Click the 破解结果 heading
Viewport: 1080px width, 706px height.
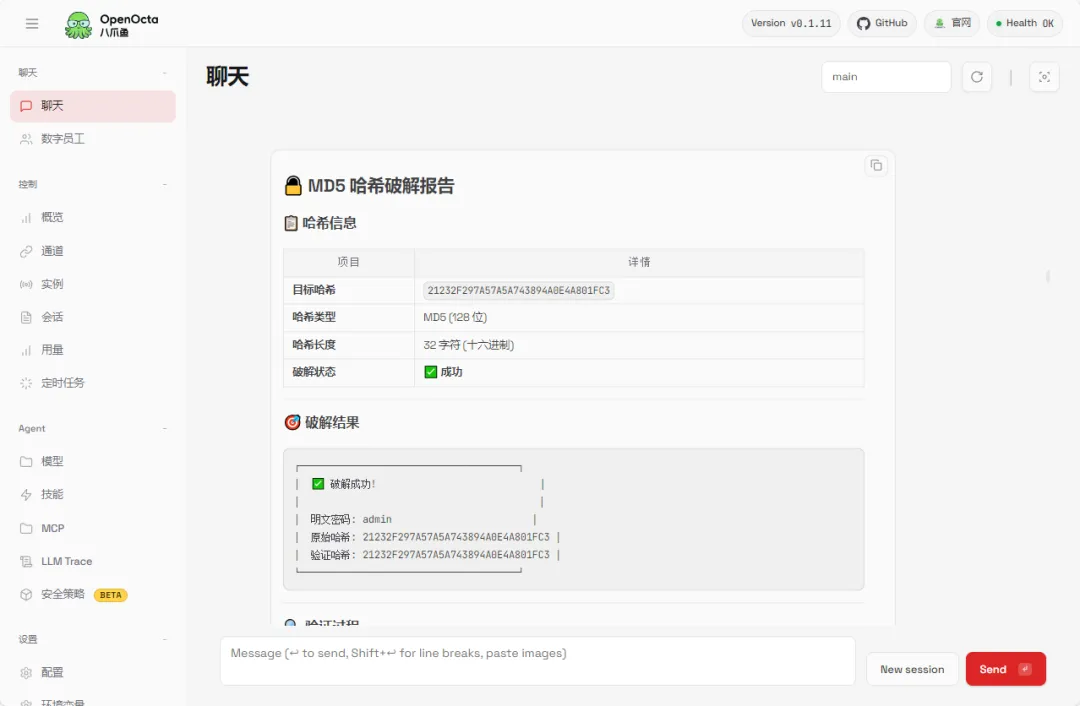pyautogui.click(x=322, y=422)
